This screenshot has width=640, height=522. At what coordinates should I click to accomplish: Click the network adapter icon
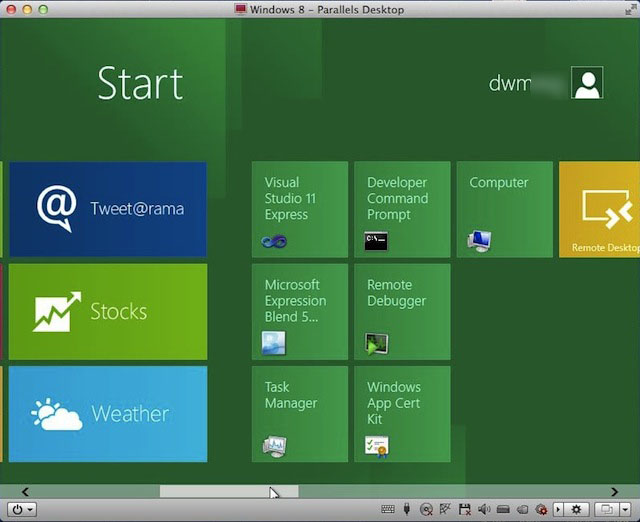(445, 509)
